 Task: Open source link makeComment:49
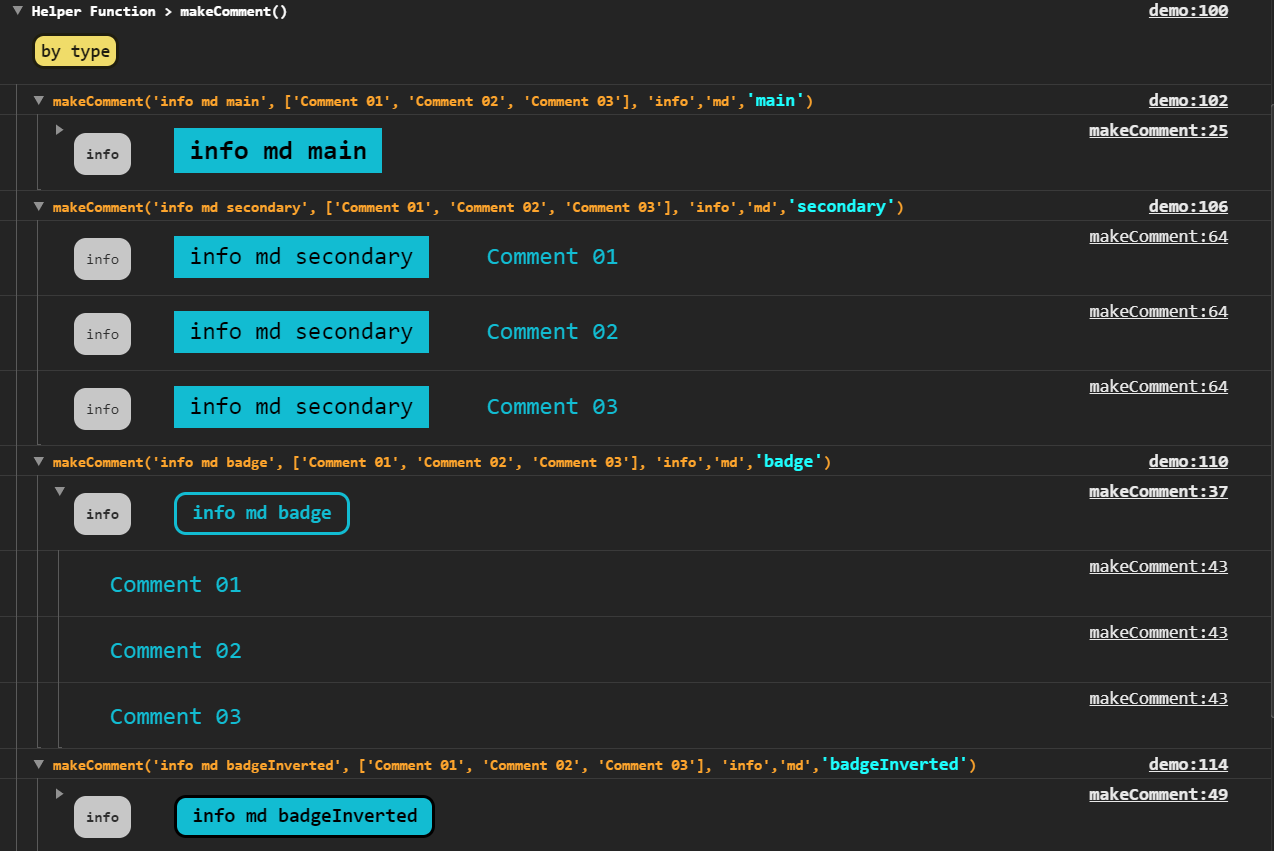point(1158,794)
